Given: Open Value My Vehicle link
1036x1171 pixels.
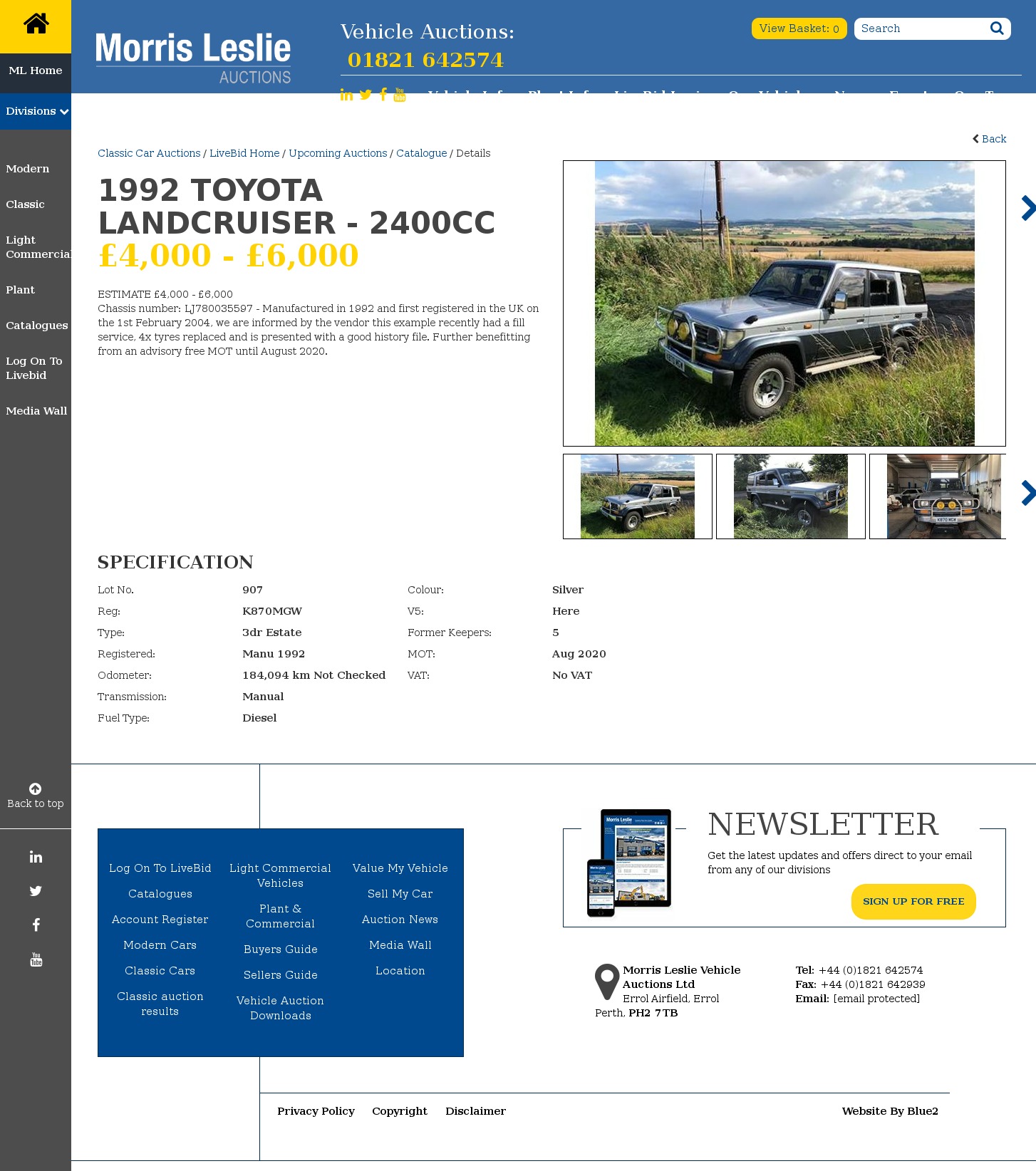Looking at the screenshot, I should [400, 868].
